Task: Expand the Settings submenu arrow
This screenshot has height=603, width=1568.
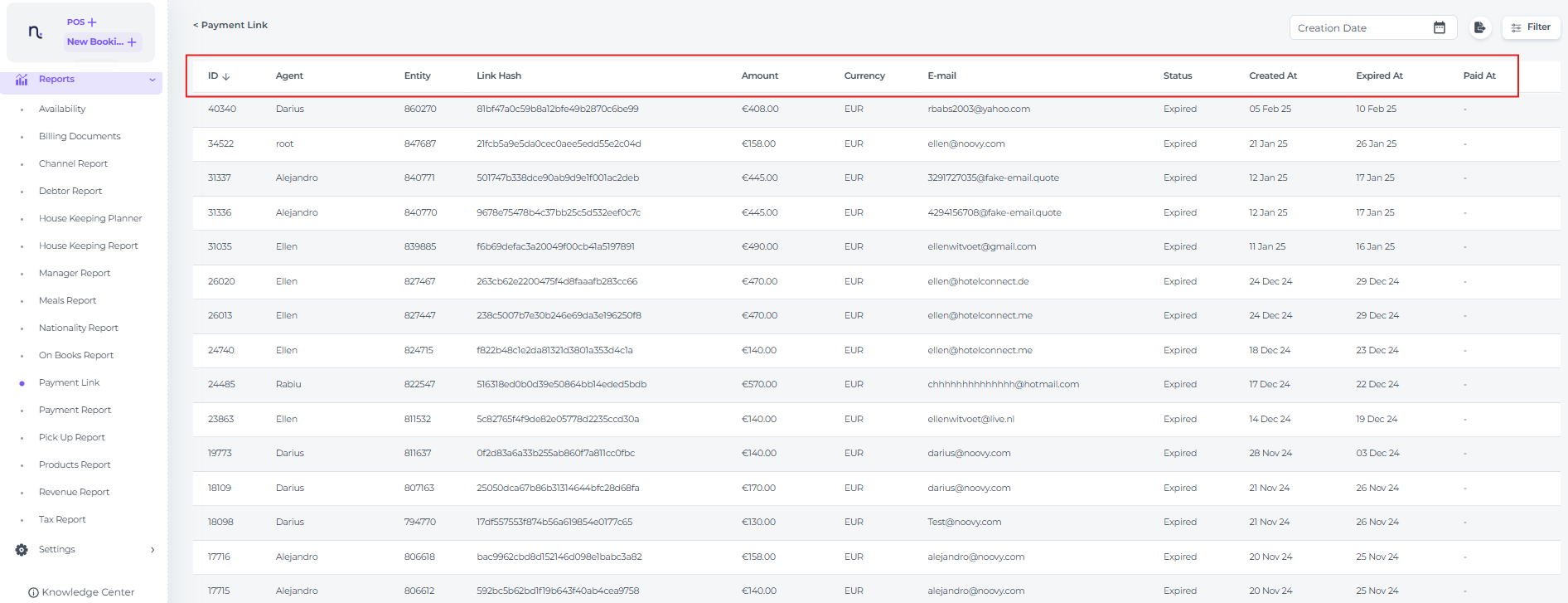Action: point(152,550)
